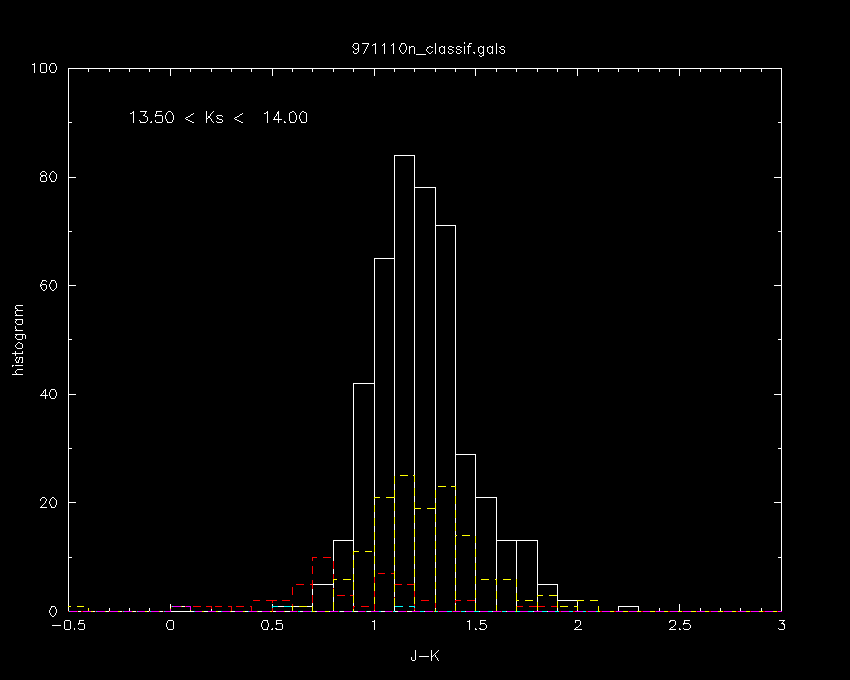This screenshot has height=680, width=850.
Task: Click y-axis tick label 20
Action: pyautogui.click(x=49, y=503)
